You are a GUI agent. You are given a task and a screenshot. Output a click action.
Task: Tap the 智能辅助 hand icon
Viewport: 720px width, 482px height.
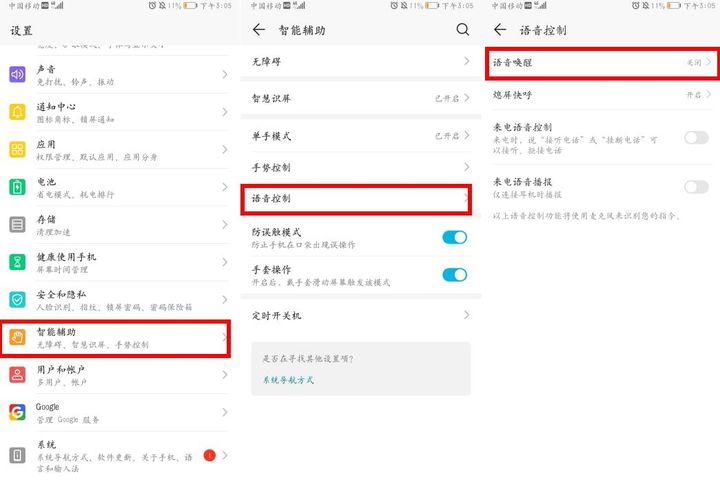point(17,337)
